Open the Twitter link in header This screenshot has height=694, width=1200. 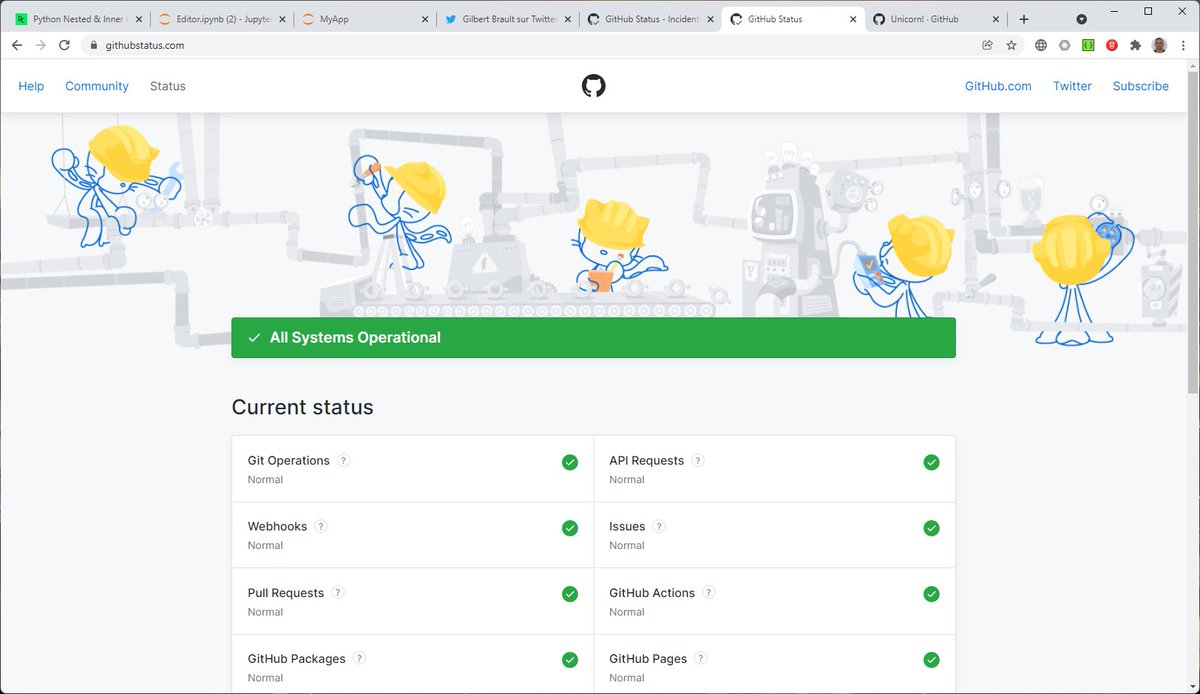click(1072, 86)
